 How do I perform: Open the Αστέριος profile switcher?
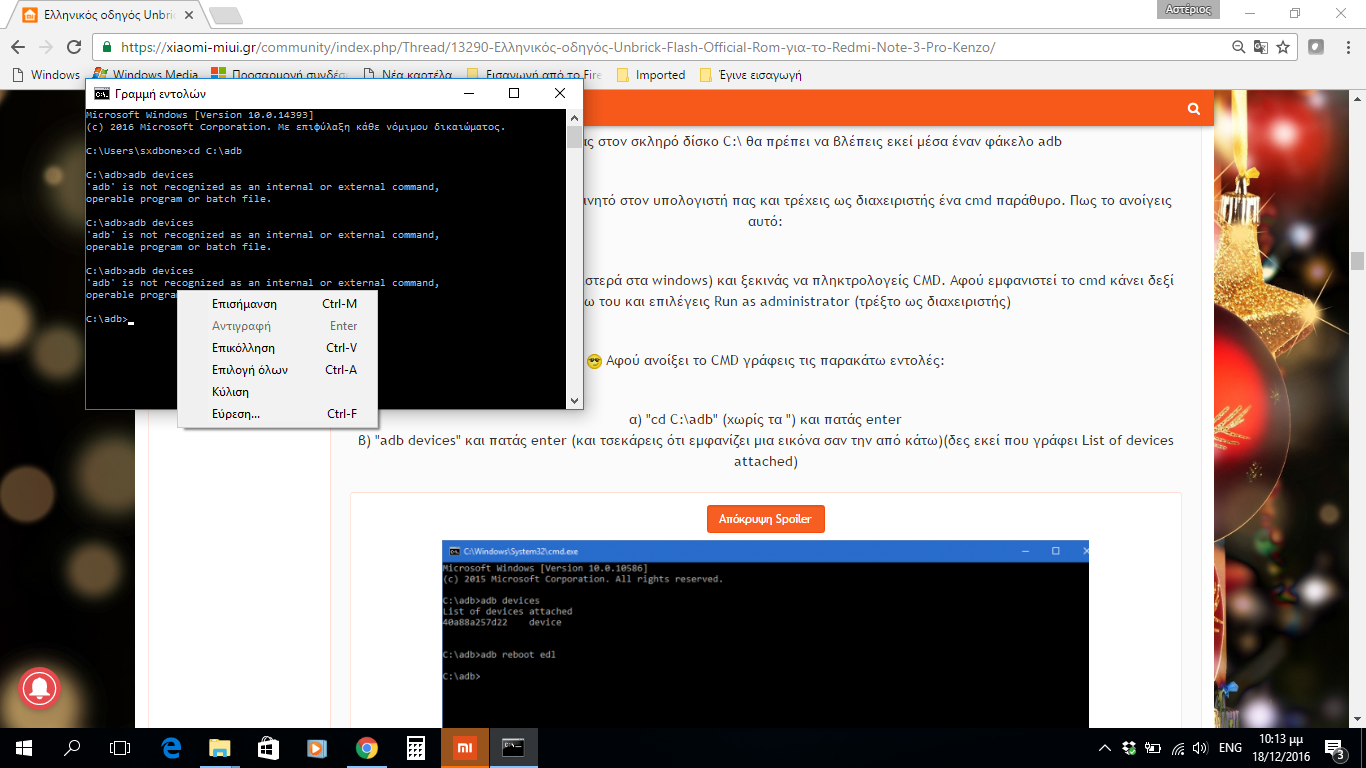[1188, 10]
